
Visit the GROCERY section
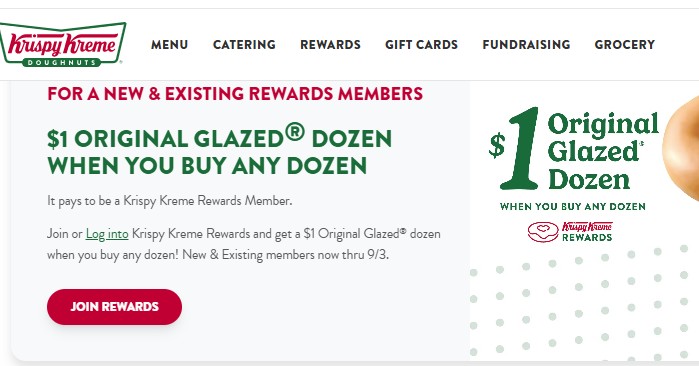pyautogui.click(x=625, y=45)
